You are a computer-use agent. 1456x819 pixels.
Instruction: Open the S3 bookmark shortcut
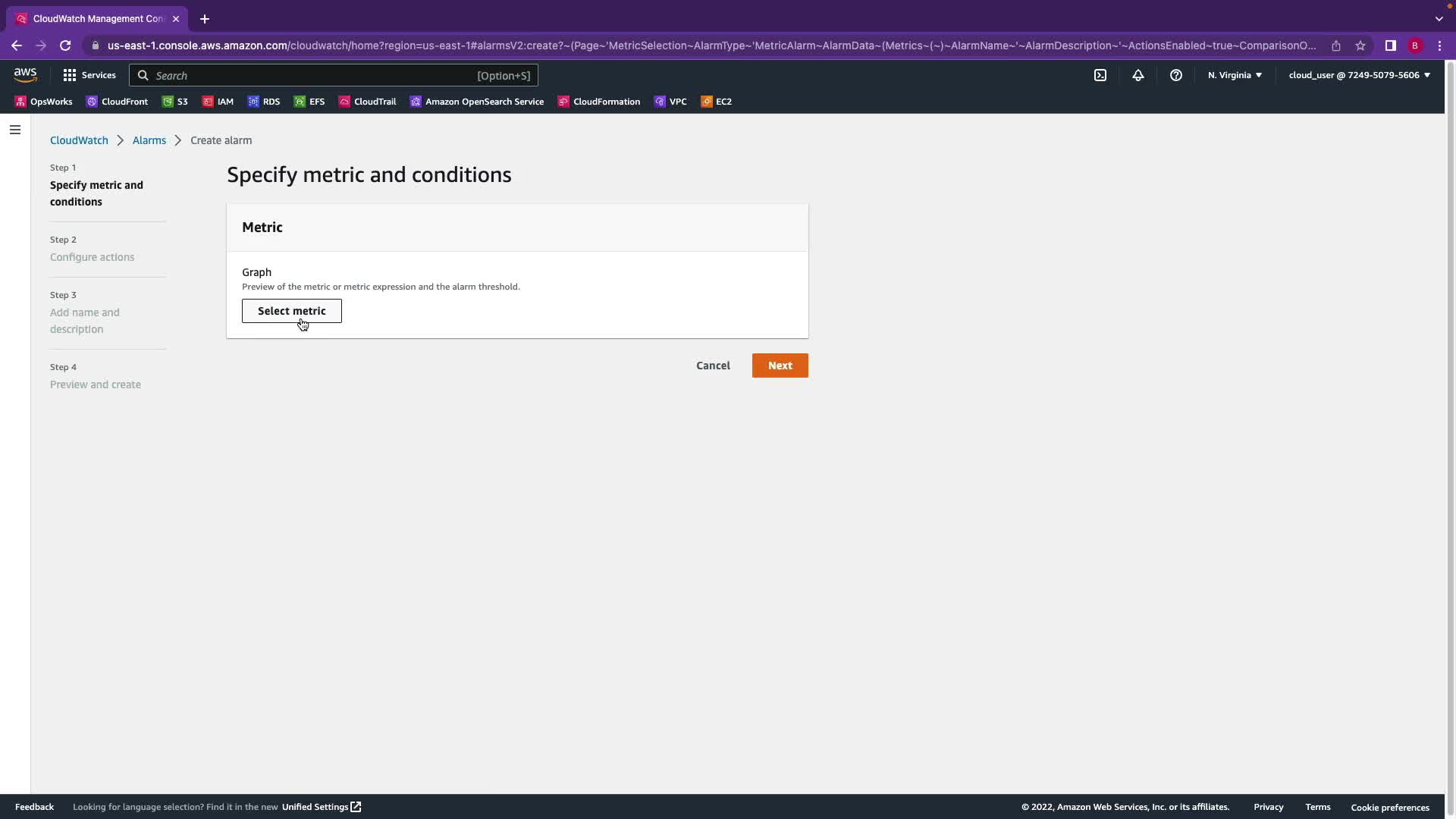pyautogui.click(x=175, y=102)
